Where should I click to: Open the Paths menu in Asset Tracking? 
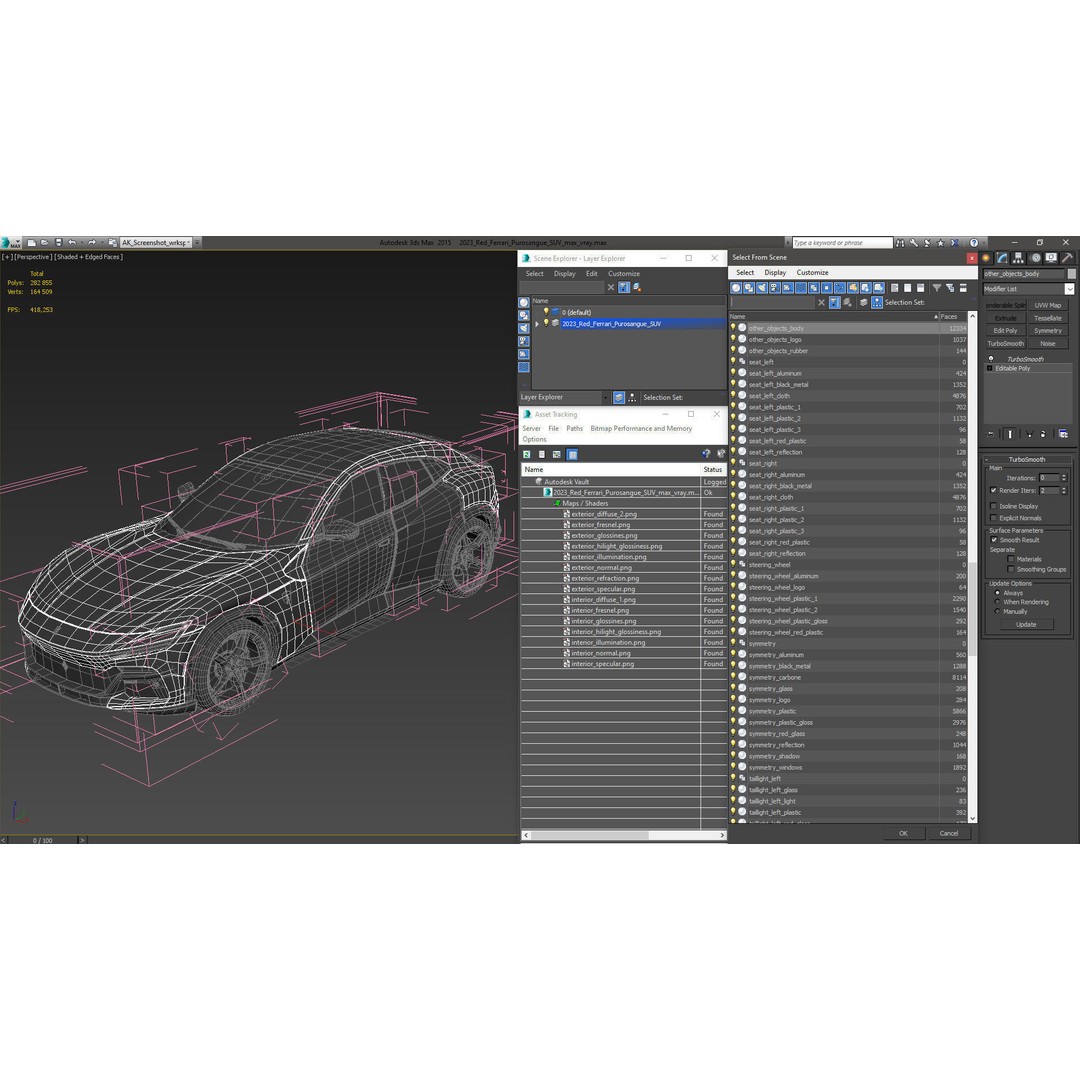click(574, 428)
